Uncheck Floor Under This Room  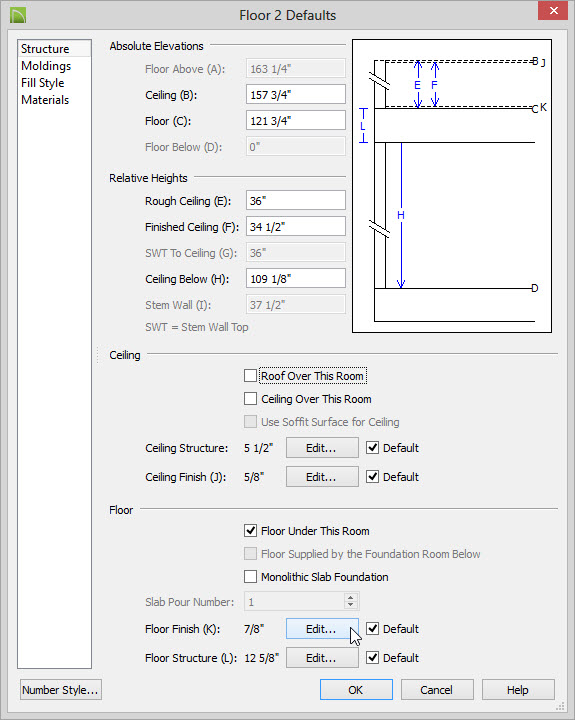250,531
